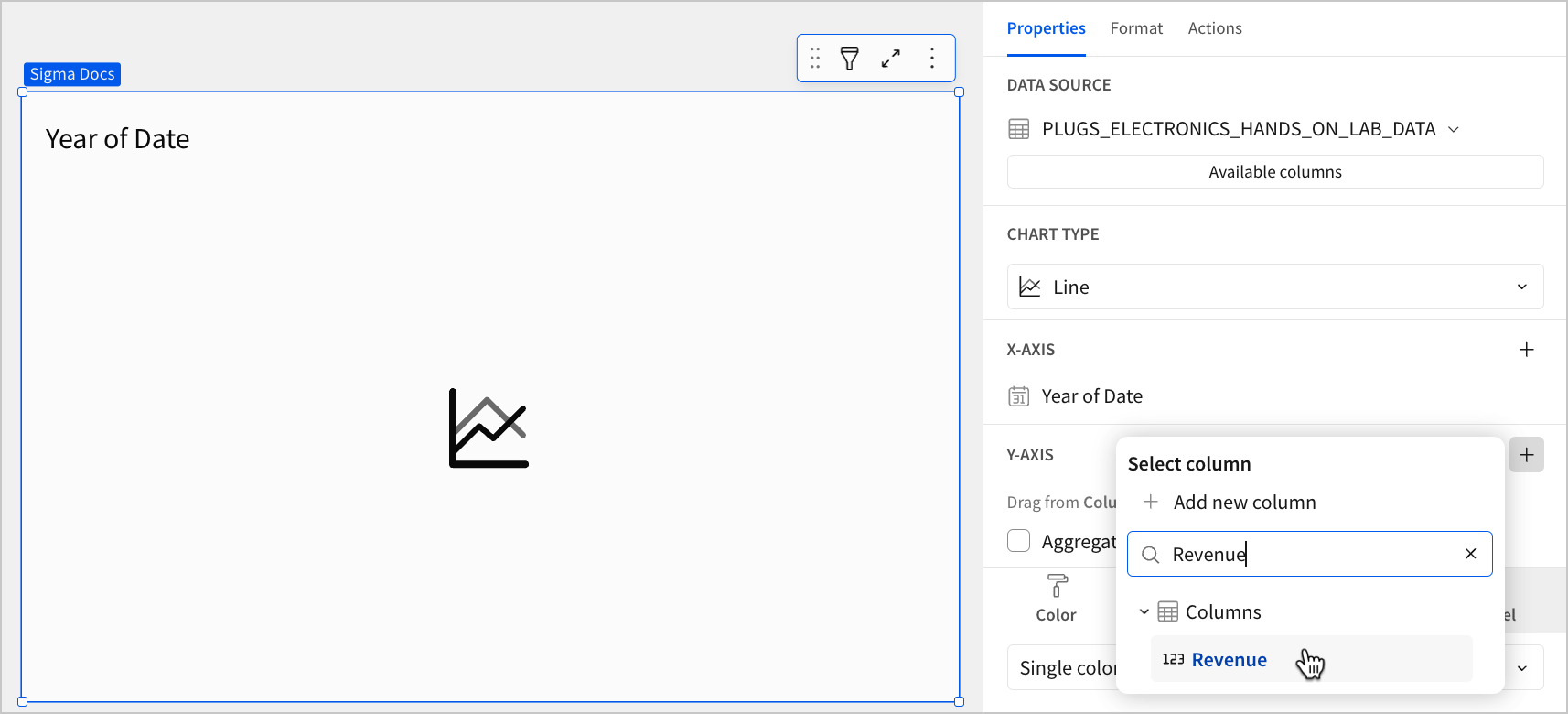
Task: Switch to the Actions tab
Action: 1215,28
